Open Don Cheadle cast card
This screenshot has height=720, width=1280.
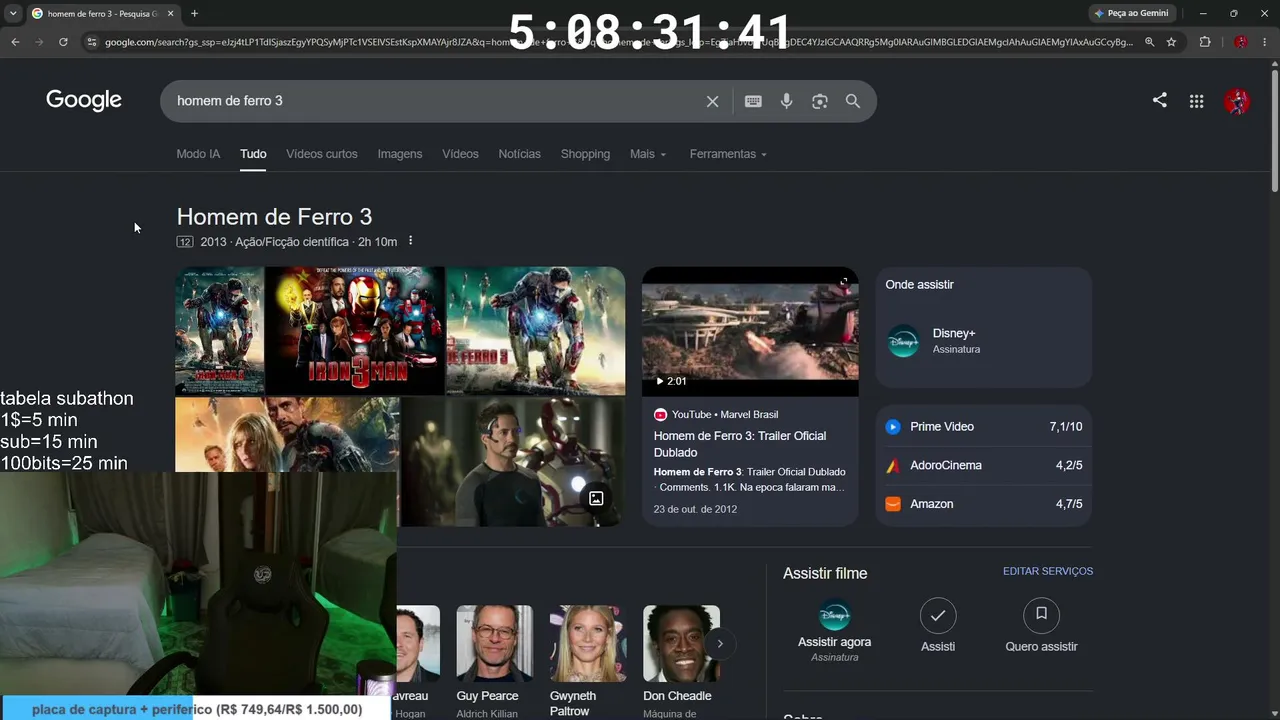[x=681, y=661]
